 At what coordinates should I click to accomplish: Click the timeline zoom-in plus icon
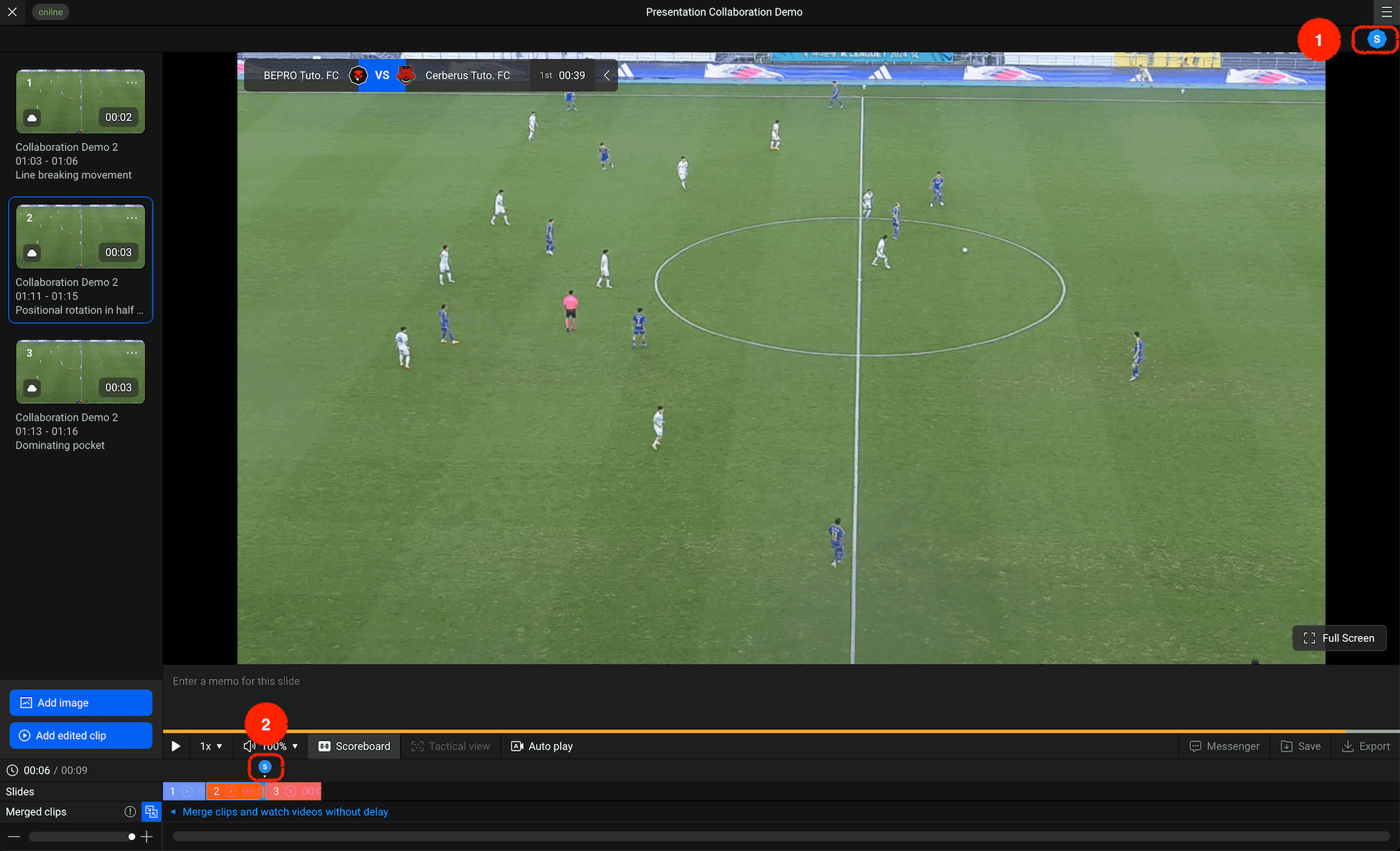pyautogui.click(x=147, y=836)
